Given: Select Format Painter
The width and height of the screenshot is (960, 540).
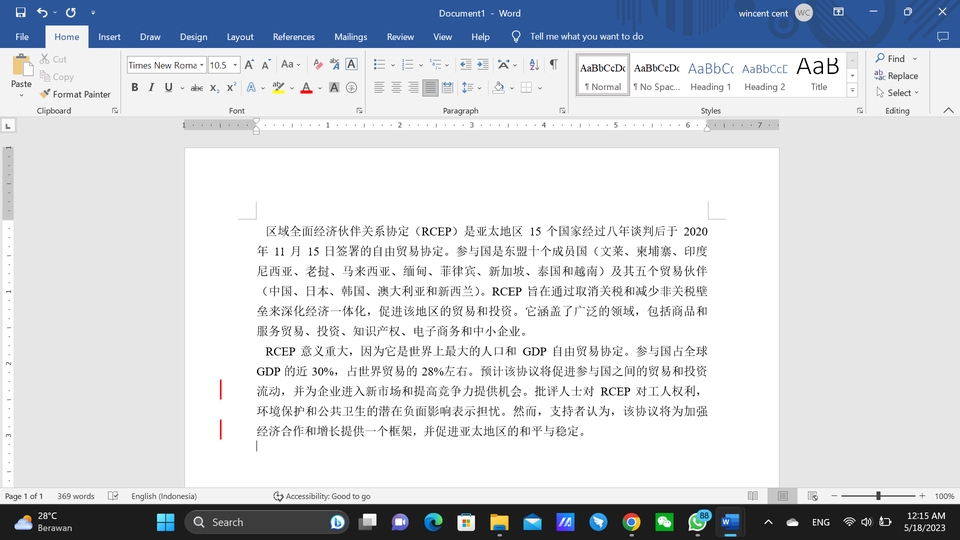Looking at the screenshot, I should point(75,94).
